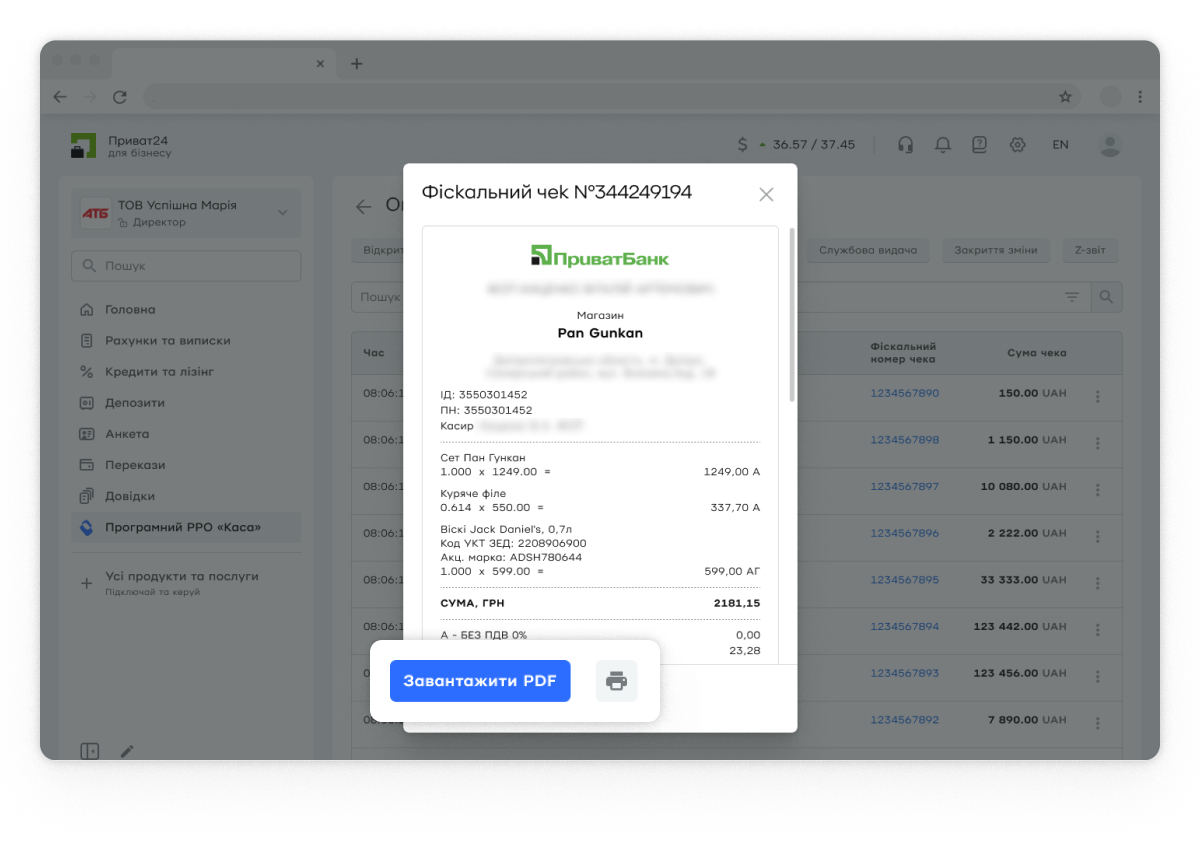
Task: Click the pencil edit icon in sidebar
Action: coord(127,751)
